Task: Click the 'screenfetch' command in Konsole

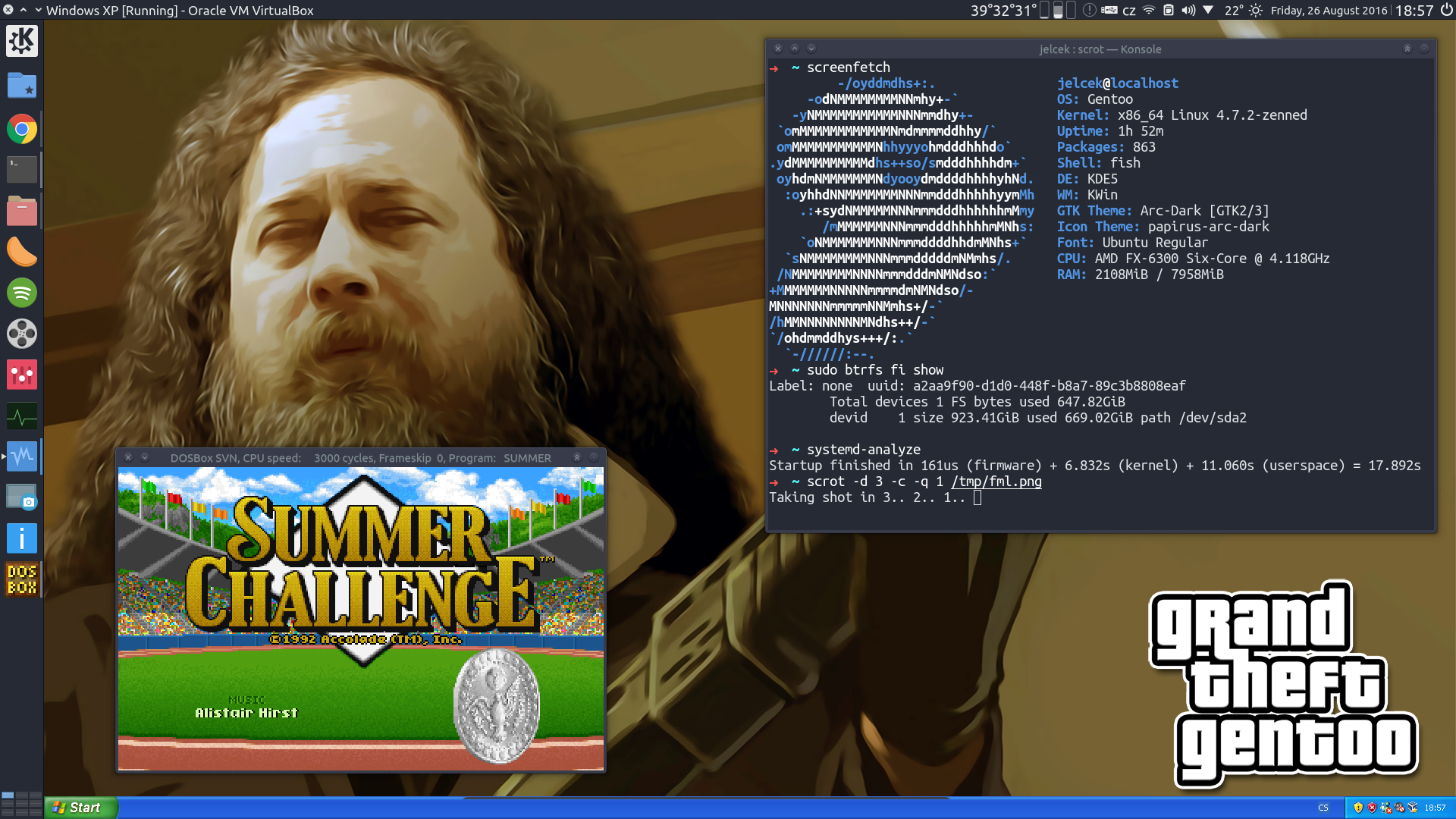Action: (849, 67)
